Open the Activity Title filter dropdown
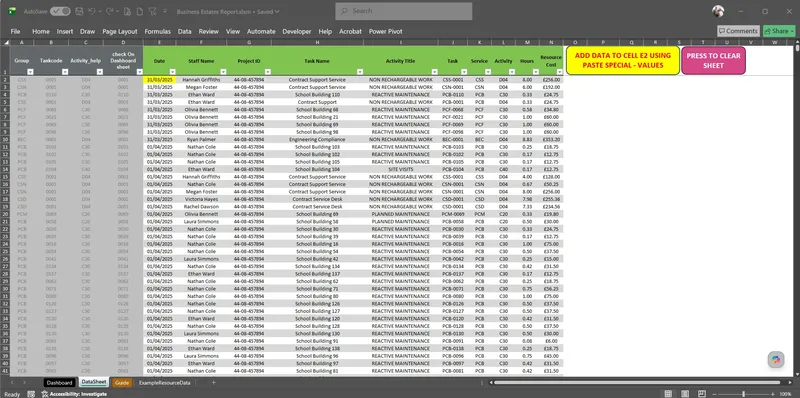 [435, 72]
